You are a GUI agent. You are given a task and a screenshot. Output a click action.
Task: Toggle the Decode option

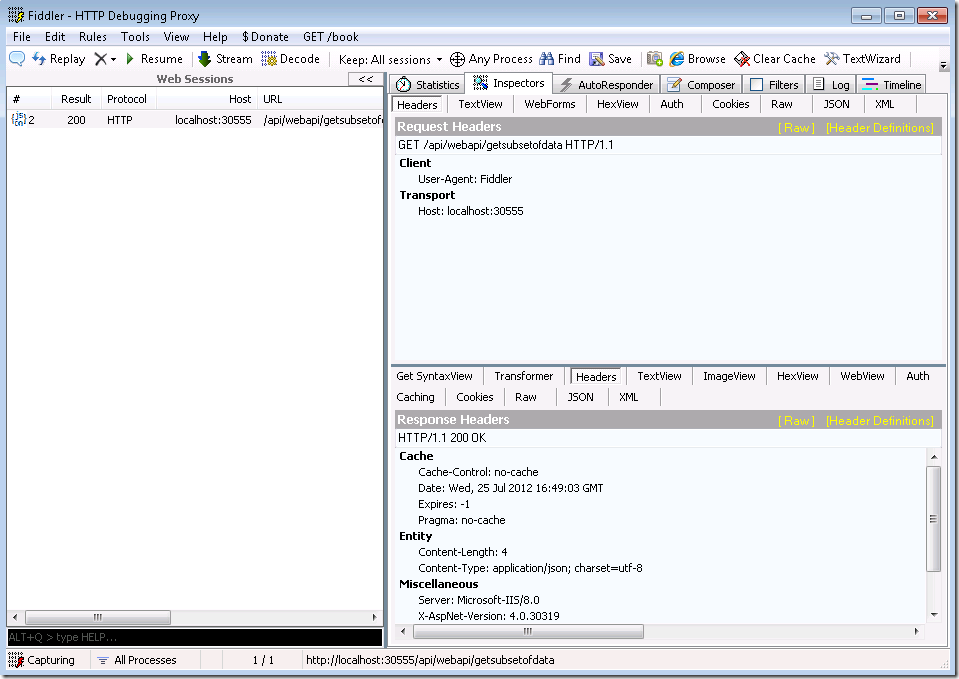[291, 59]
